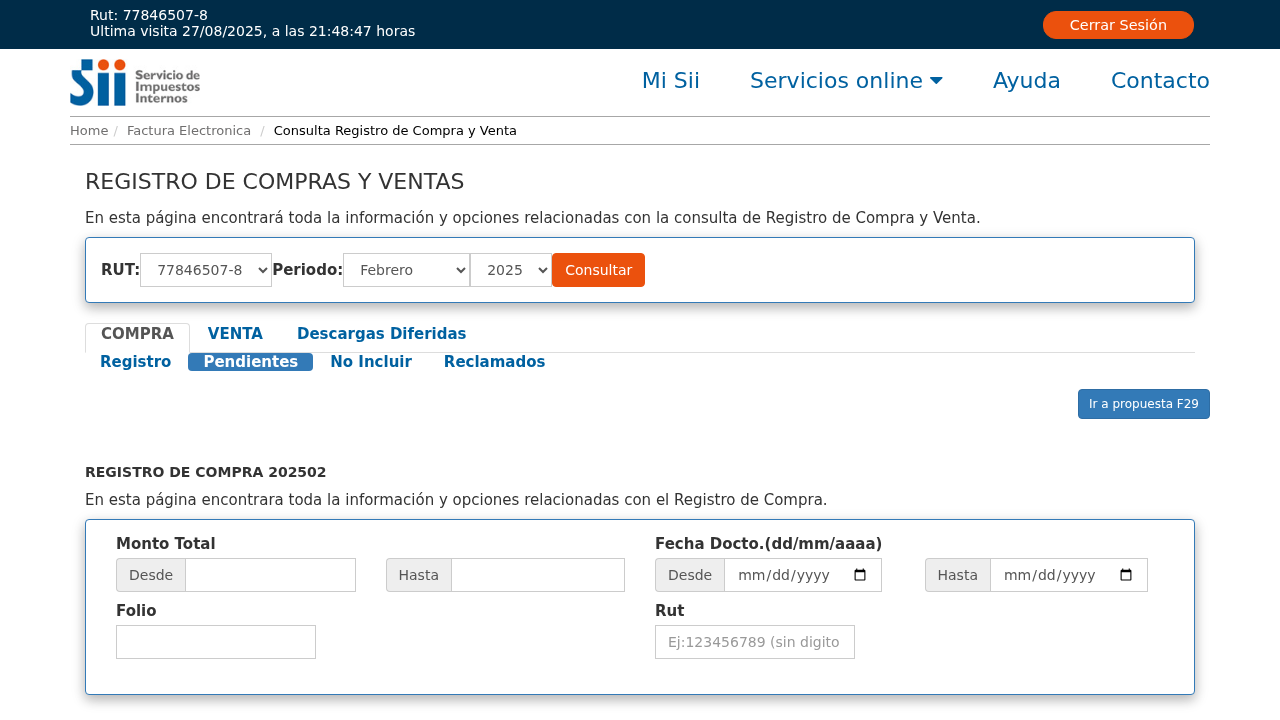The image size is (1280, 720).
Task: Open calendar picker in Fecha Hasta field
Action: point(1126,575)
